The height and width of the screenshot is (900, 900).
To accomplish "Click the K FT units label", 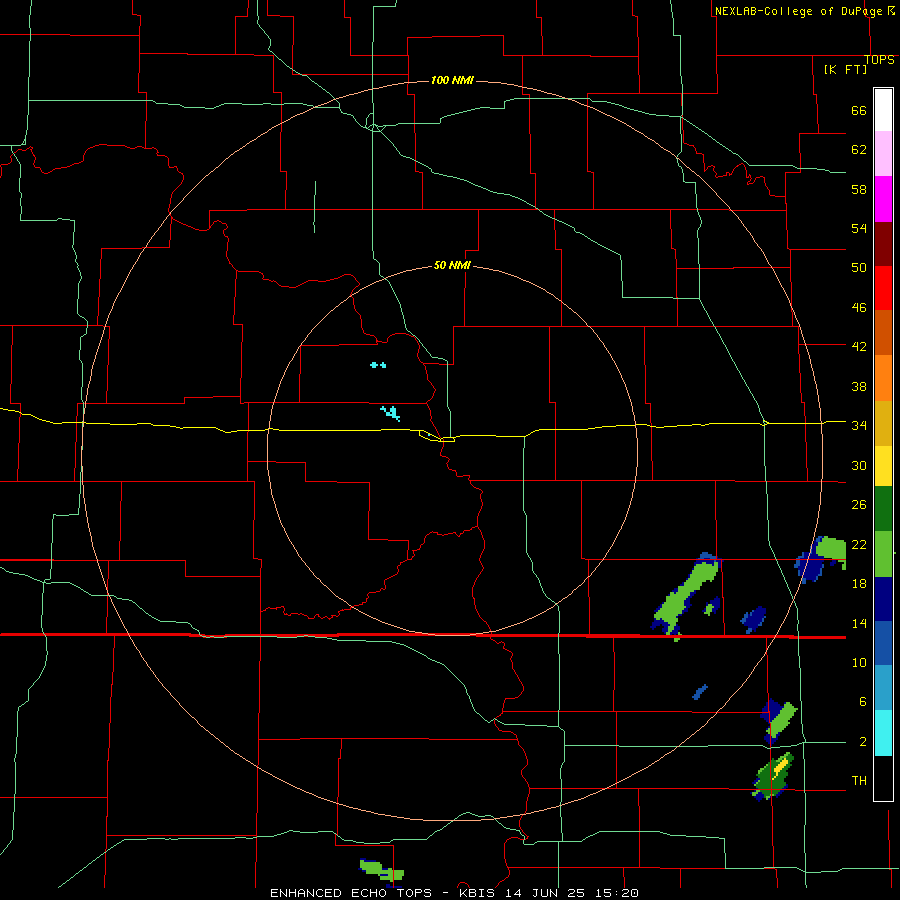I will (x=845, y=69).
